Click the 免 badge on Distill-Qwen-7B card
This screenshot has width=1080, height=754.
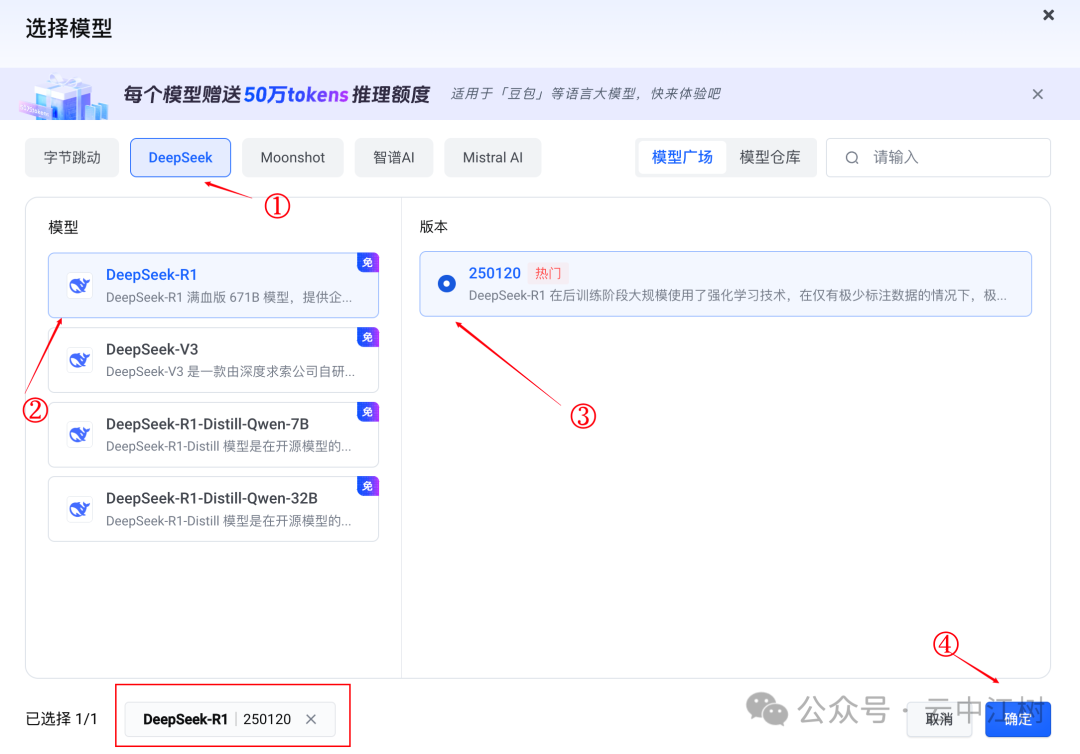click(x=368, y=412)
